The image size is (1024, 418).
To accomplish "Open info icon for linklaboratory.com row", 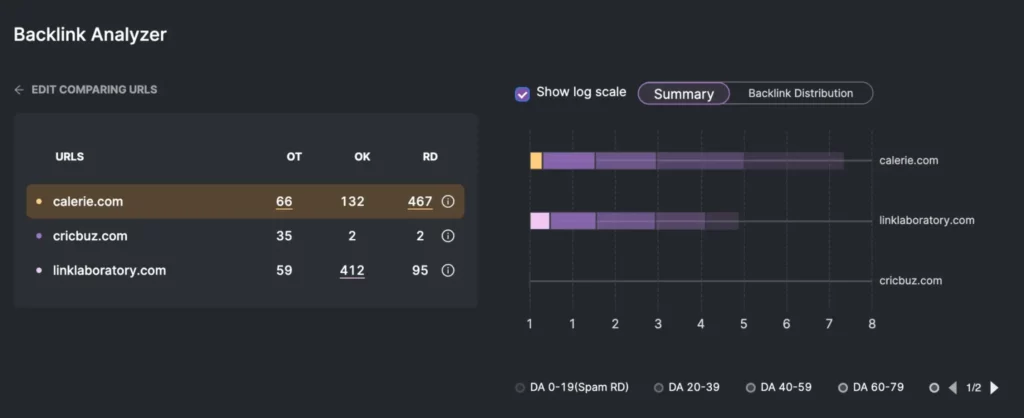I will coord(448,270).
